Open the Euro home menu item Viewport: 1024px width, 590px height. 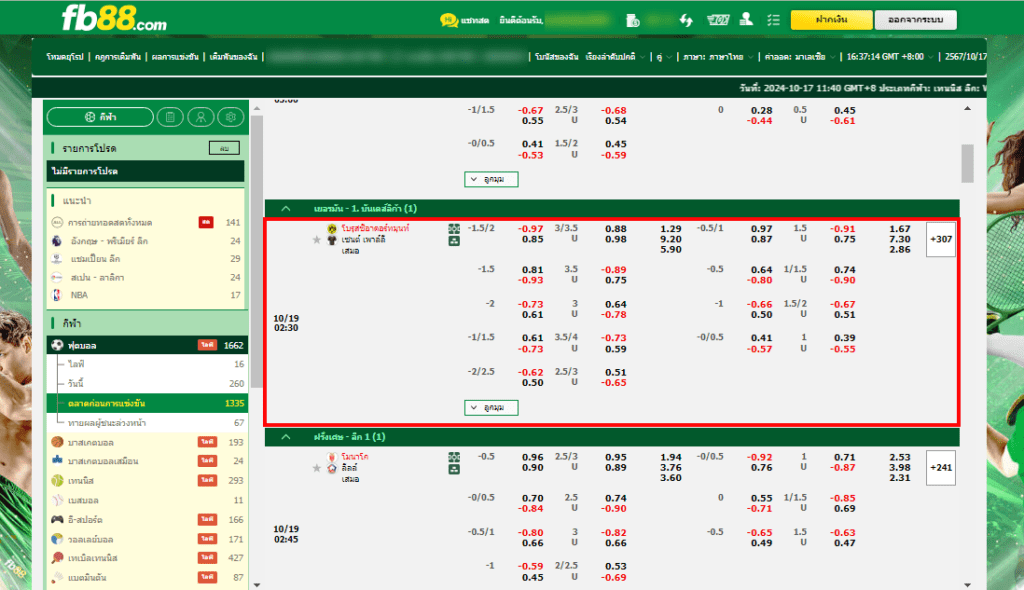[65, 57]
